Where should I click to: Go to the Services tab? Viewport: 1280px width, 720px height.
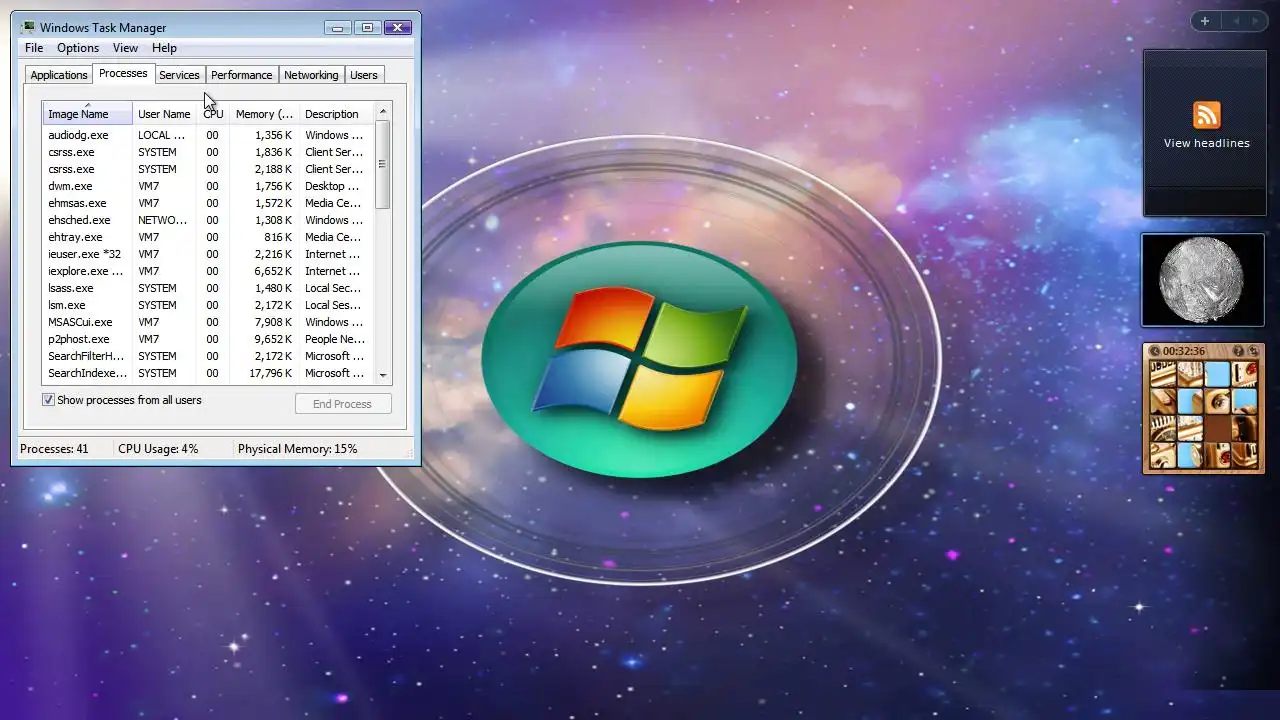pos(180,75)
